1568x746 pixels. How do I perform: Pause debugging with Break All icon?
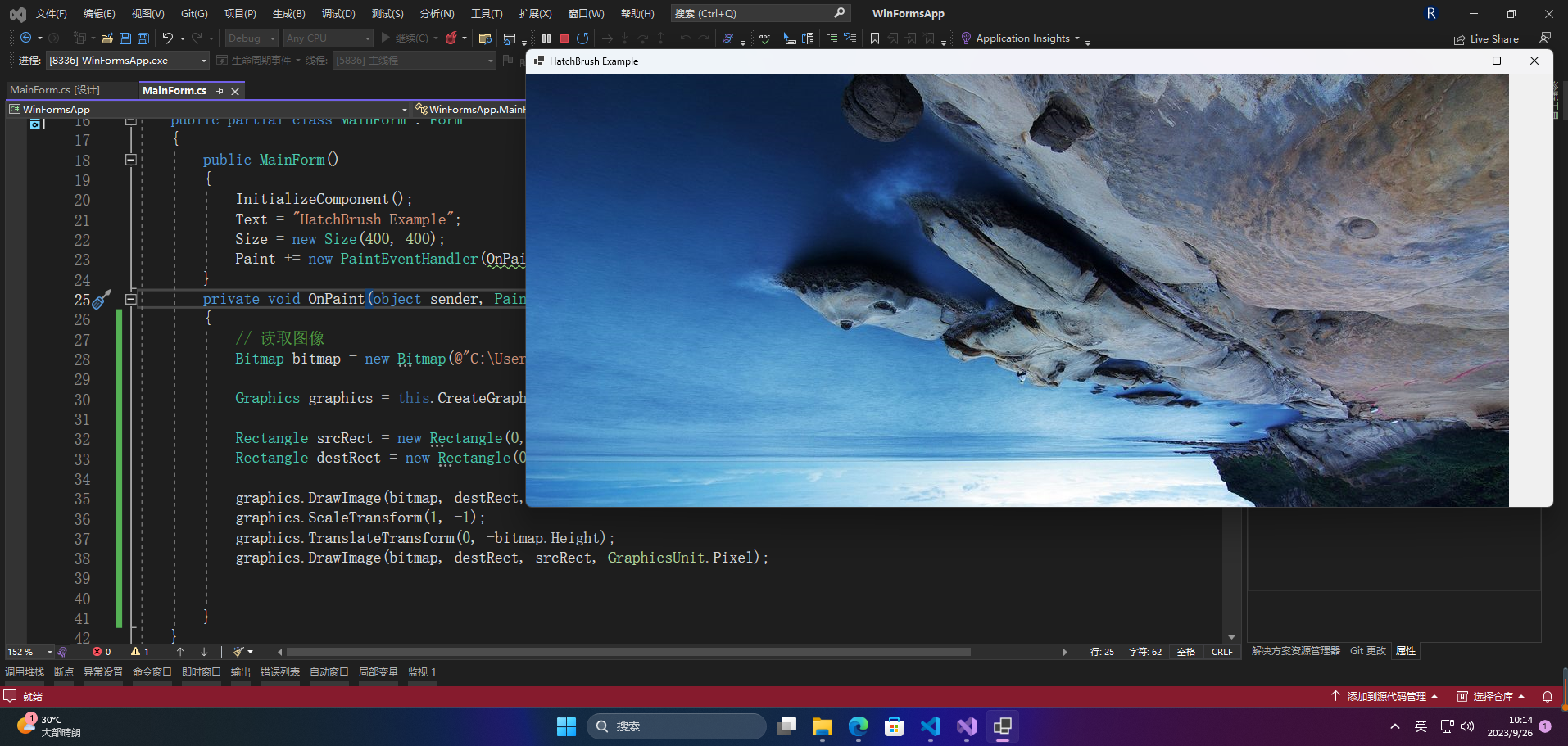(546, 38)
